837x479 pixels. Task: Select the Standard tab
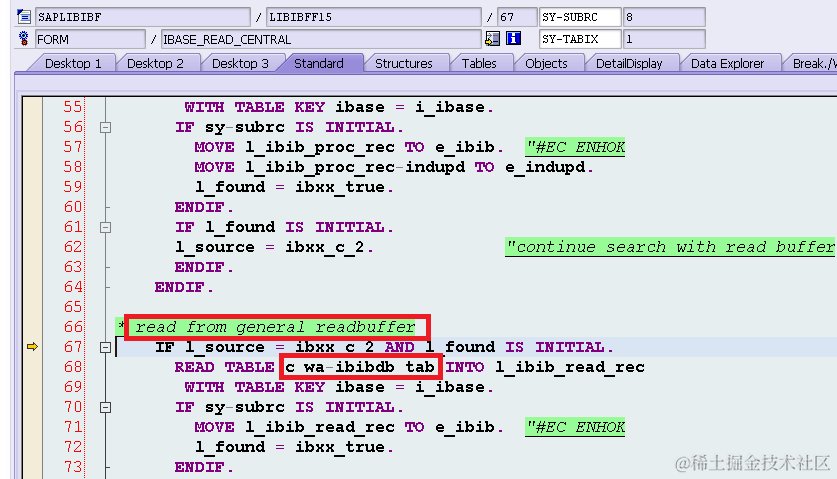pyautogui.click(x=319, y=64)
